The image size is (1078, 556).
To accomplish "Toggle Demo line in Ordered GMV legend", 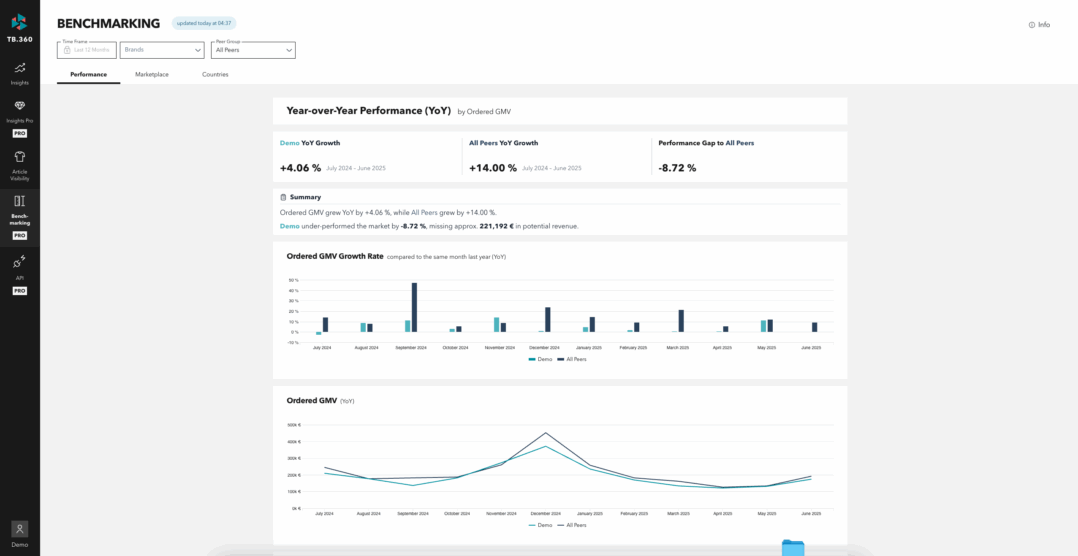I will (x=540, y=525).
